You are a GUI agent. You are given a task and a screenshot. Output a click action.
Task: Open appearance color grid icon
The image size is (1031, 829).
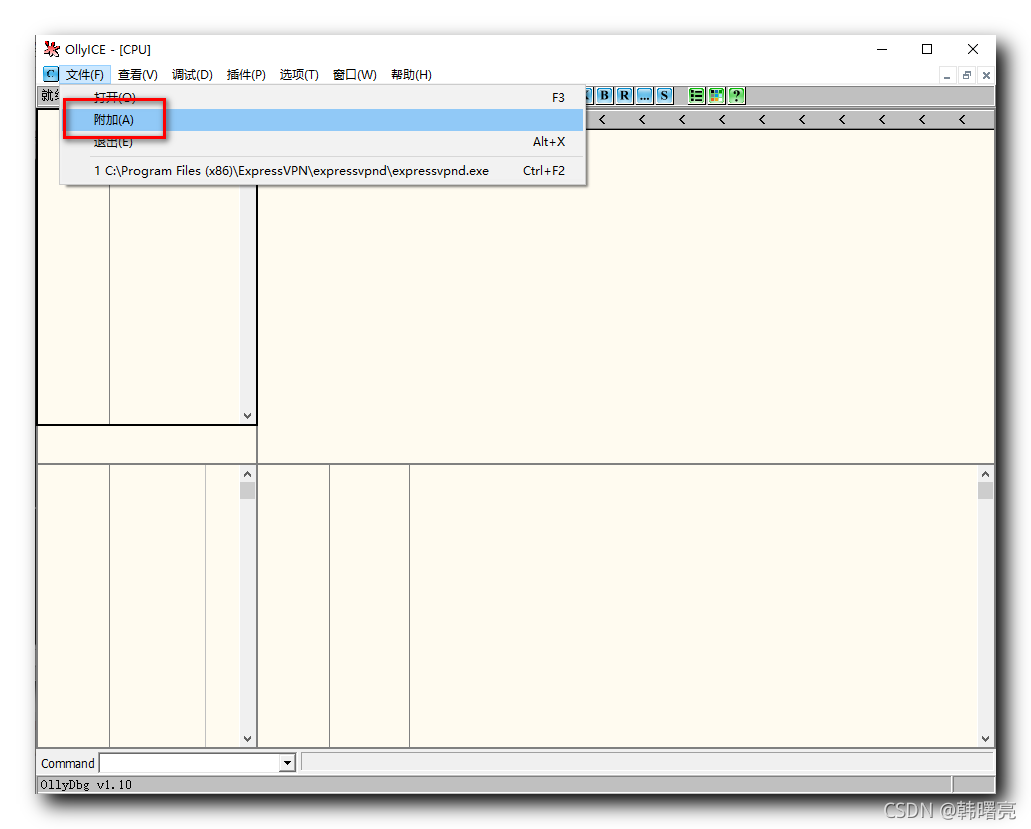pyautogui.click(x=717, y=95)
